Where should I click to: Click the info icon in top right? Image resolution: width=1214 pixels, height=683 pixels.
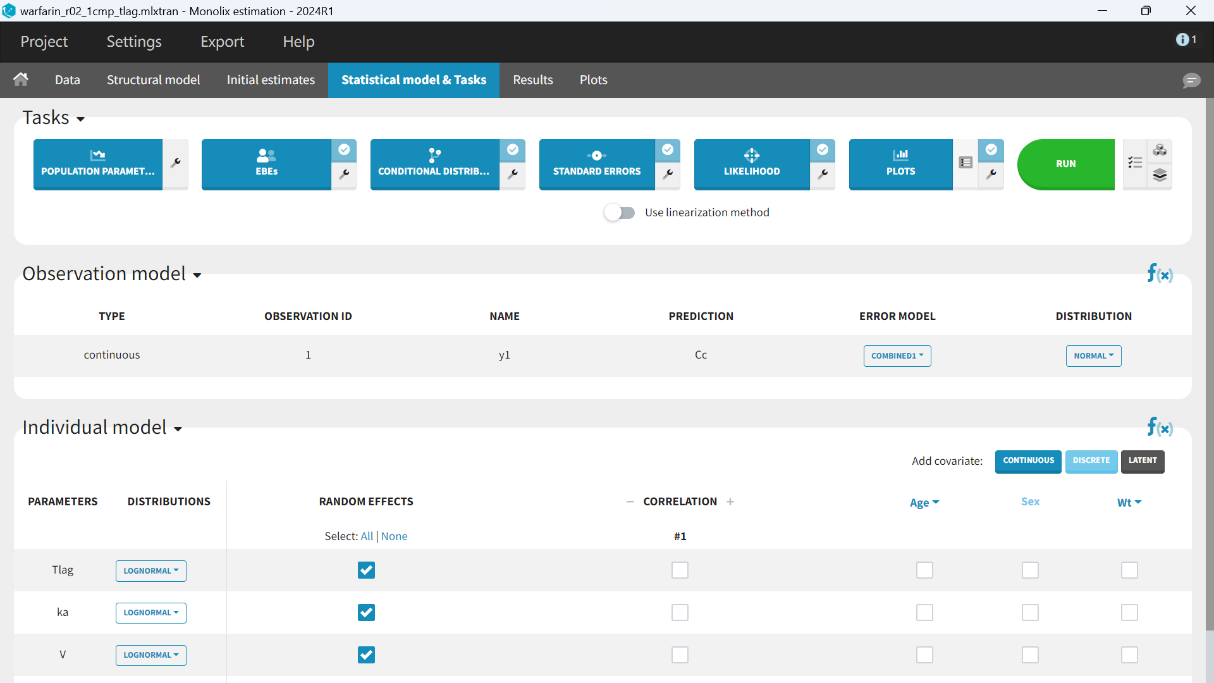coord(1185,40)
